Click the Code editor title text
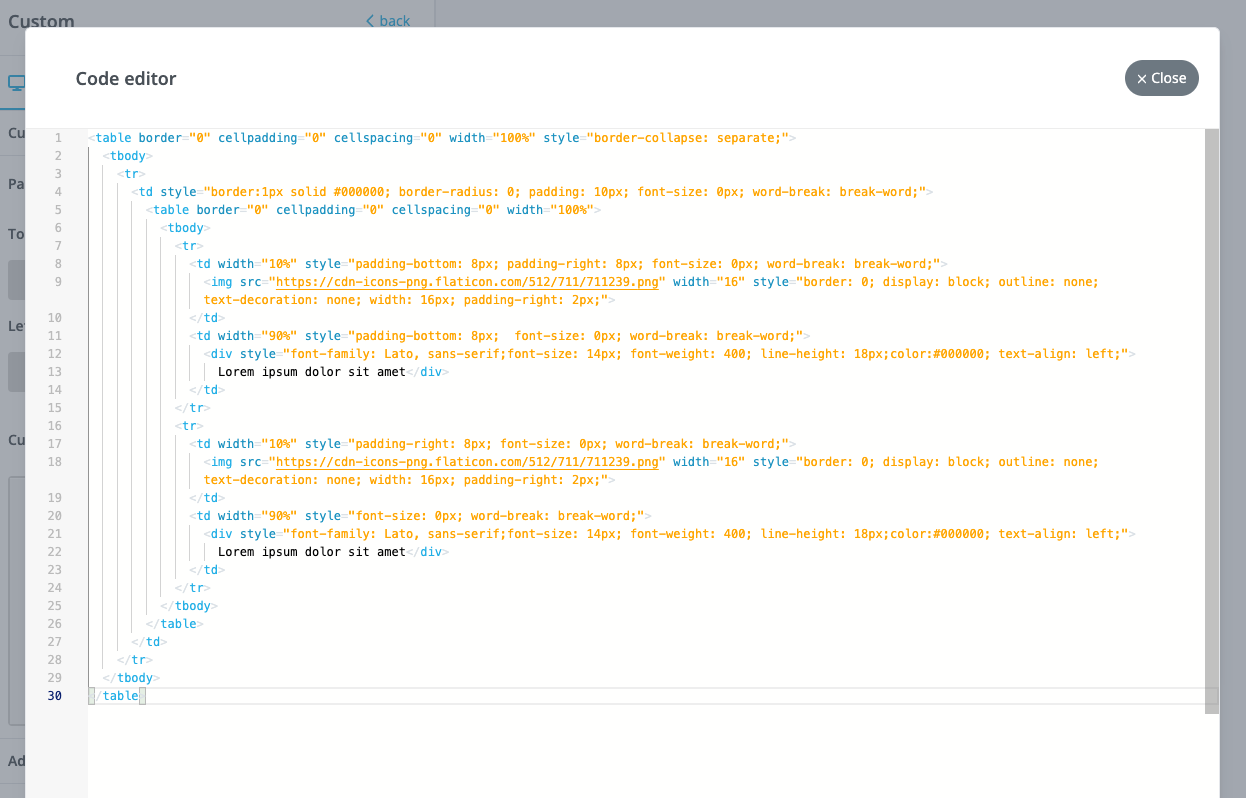The width and height of the screenshot is (1246, 798). [x=125, y=78]
